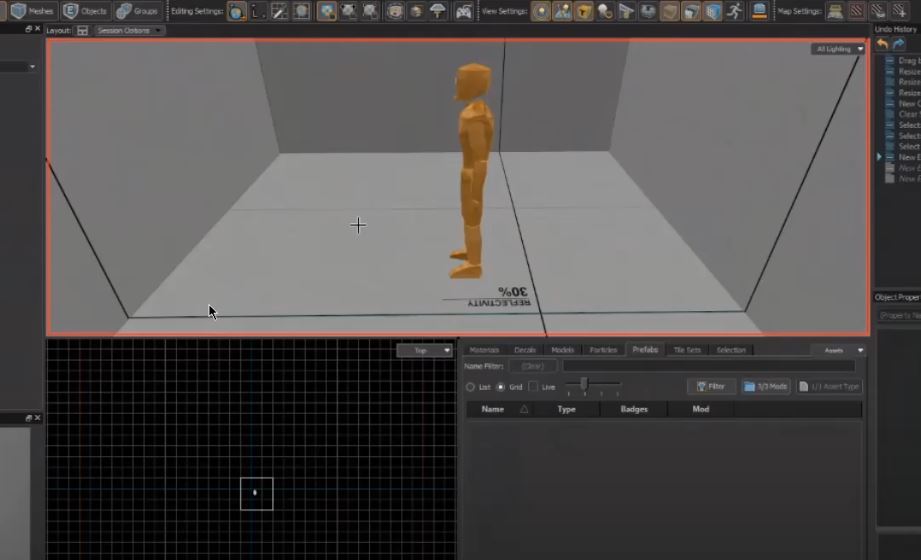
Task: Click the fourth Editing Settings icon, right of the grid pencil
Action: coord(301,11)
